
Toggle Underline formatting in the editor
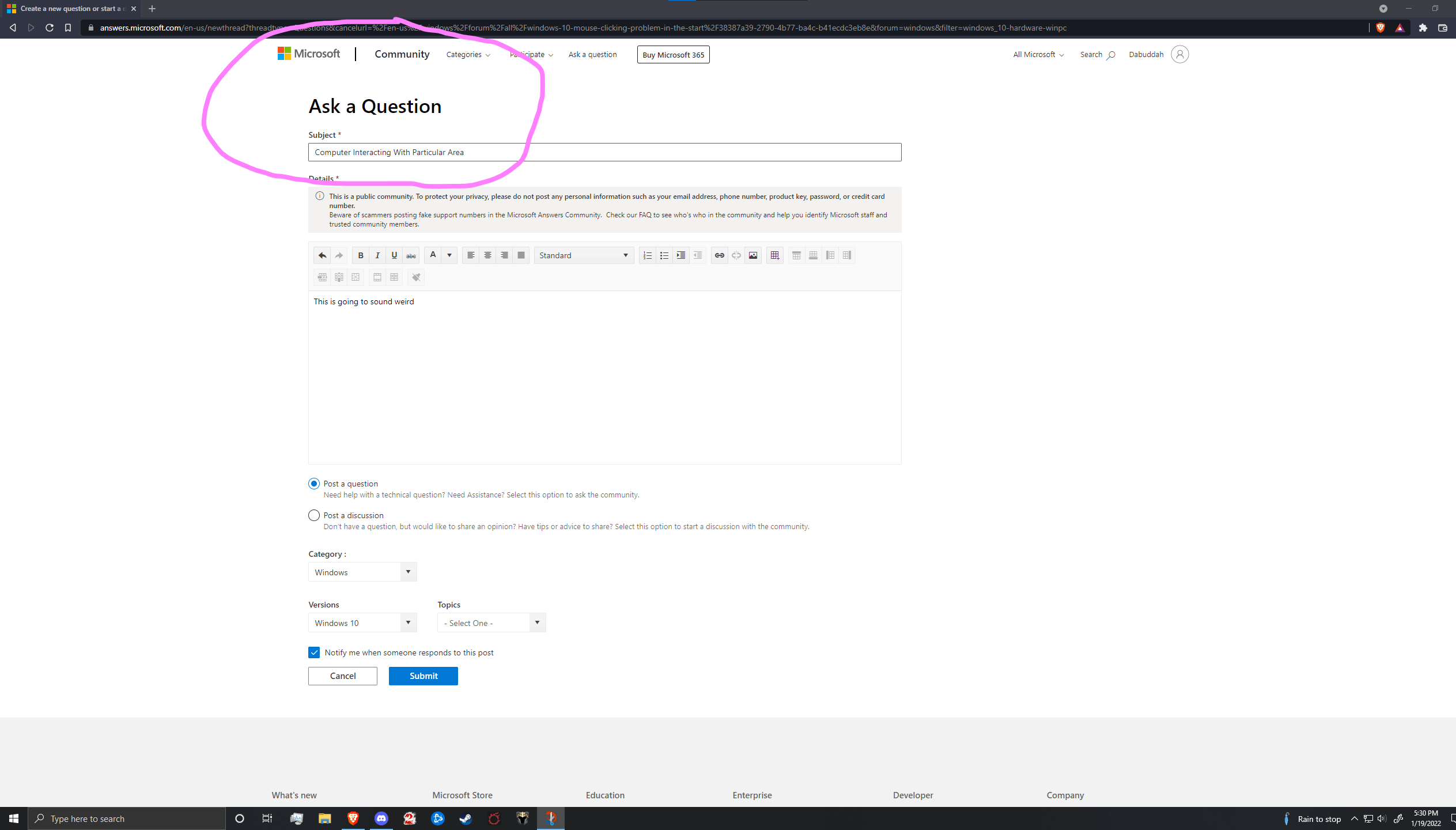pyautogui.click(x=394, y=255)
